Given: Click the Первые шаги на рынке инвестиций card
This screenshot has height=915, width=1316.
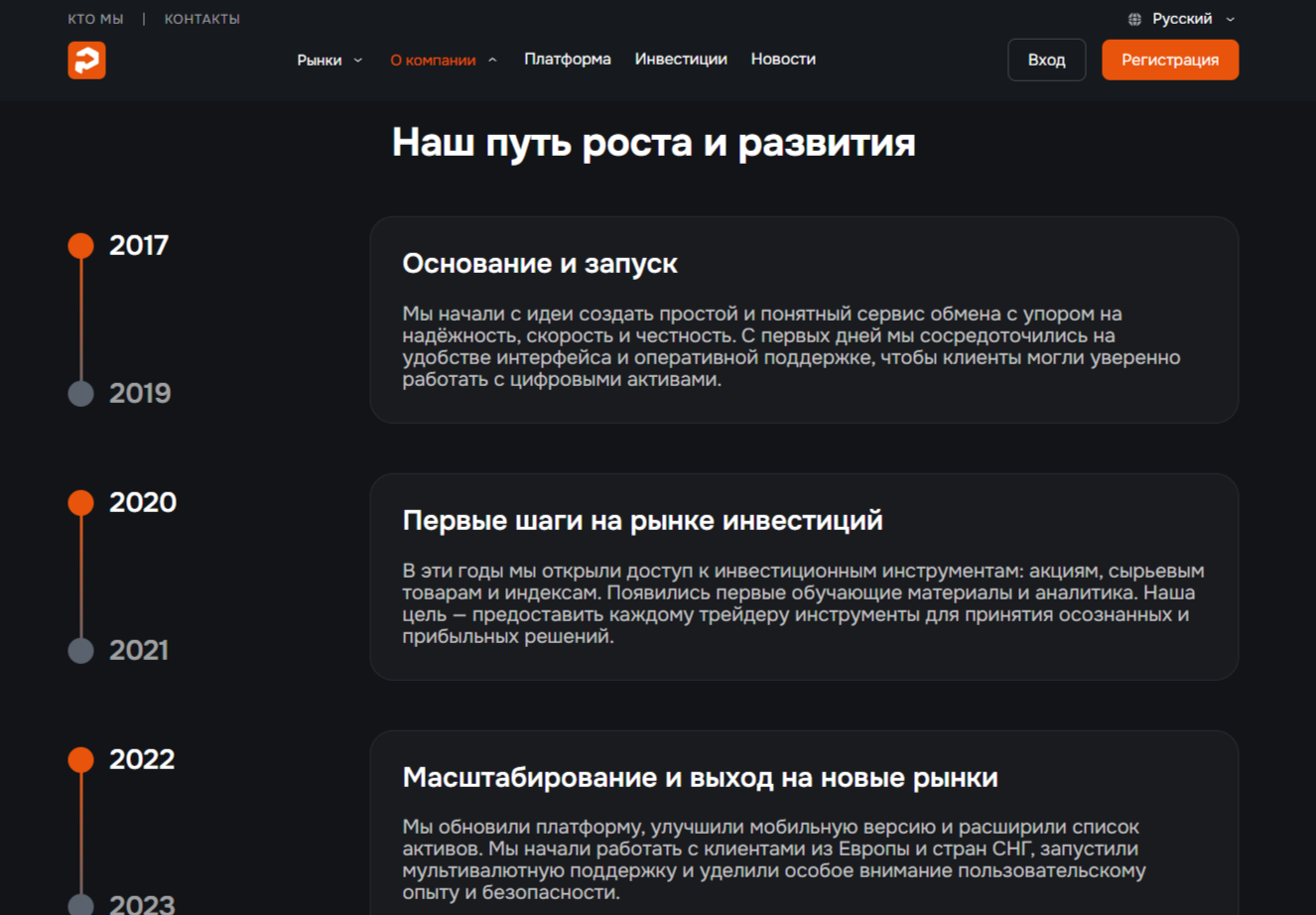Looking at the screenshot, I should [803, 577].
